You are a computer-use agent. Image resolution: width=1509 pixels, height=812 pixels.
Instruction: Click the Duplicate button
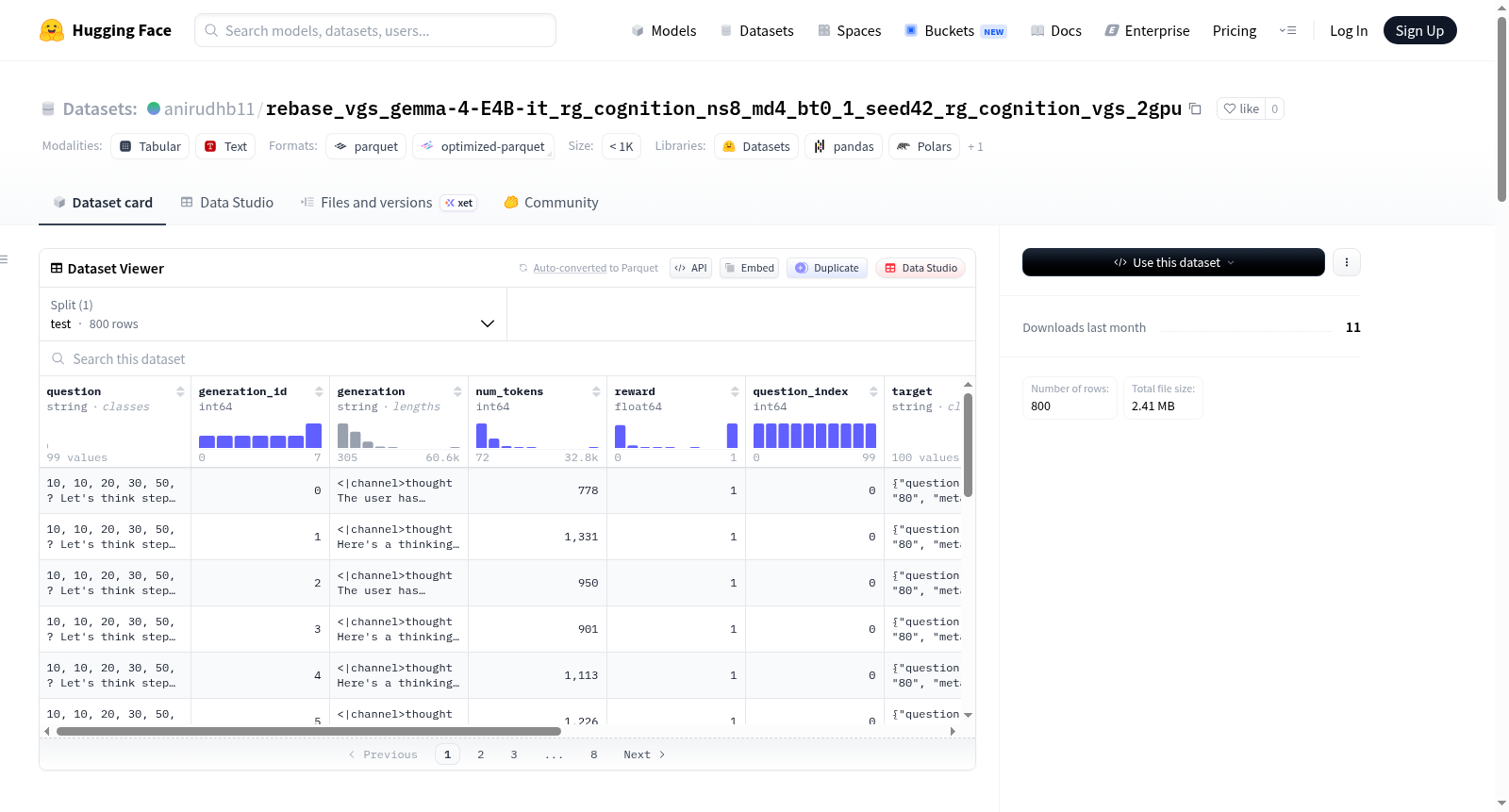(827, 268)
